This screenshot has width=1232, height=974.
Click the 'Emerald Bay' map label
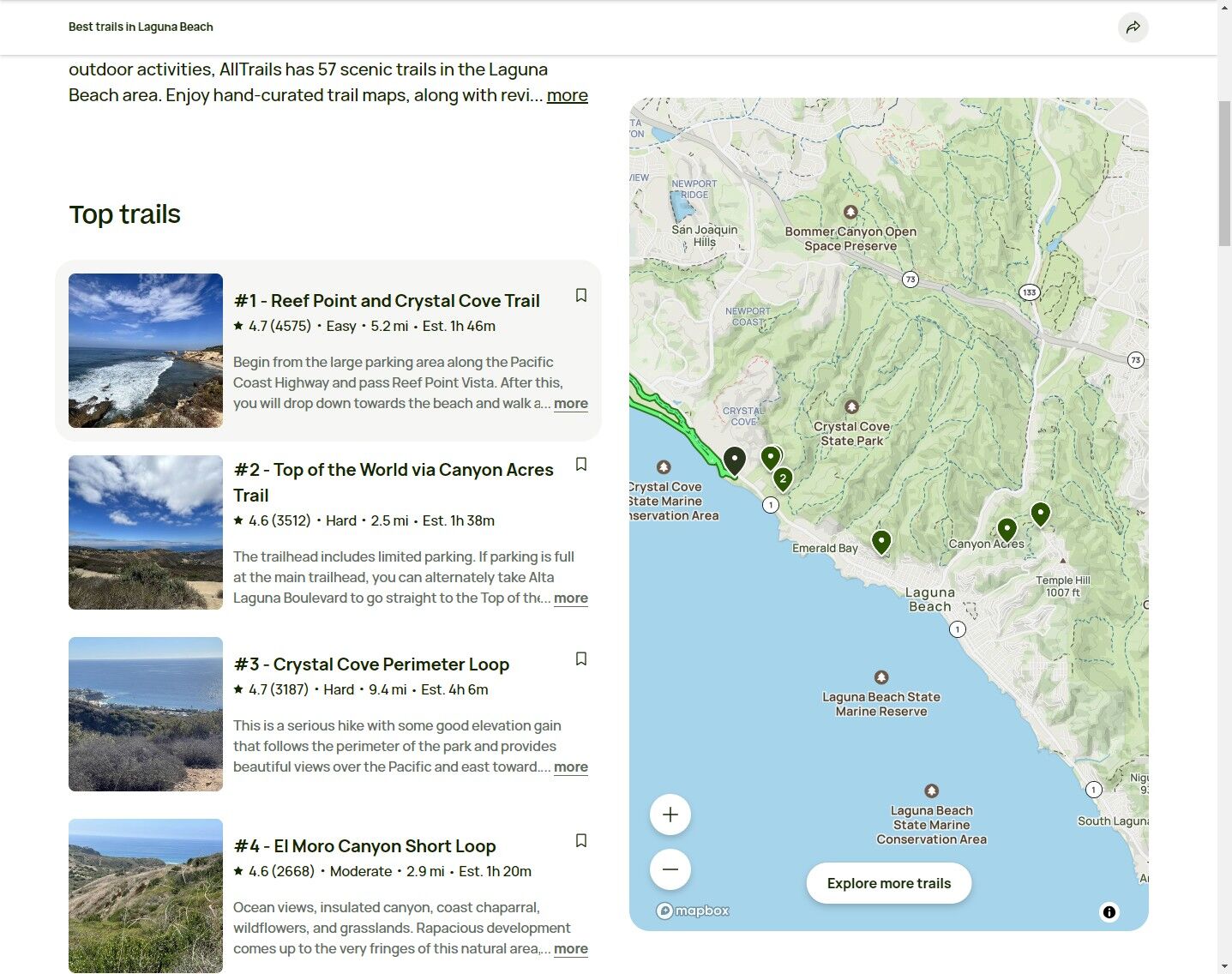825,548
